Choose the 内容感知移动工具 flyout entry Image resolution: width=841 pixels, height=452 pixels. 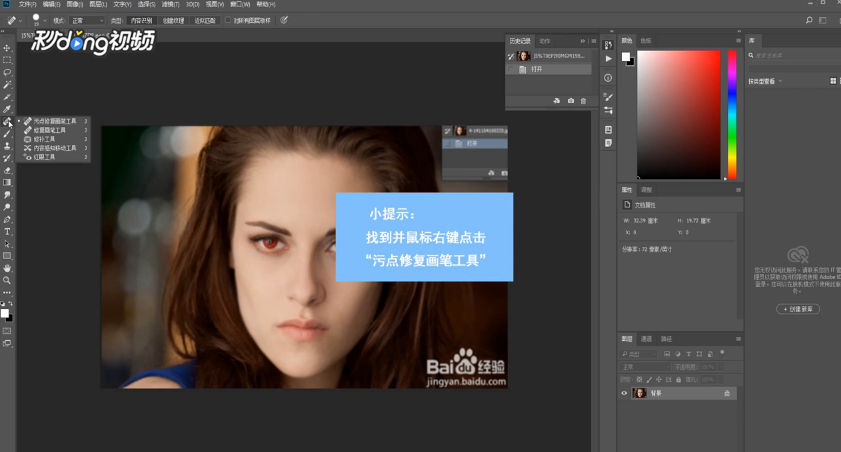(x=54, y=148)
